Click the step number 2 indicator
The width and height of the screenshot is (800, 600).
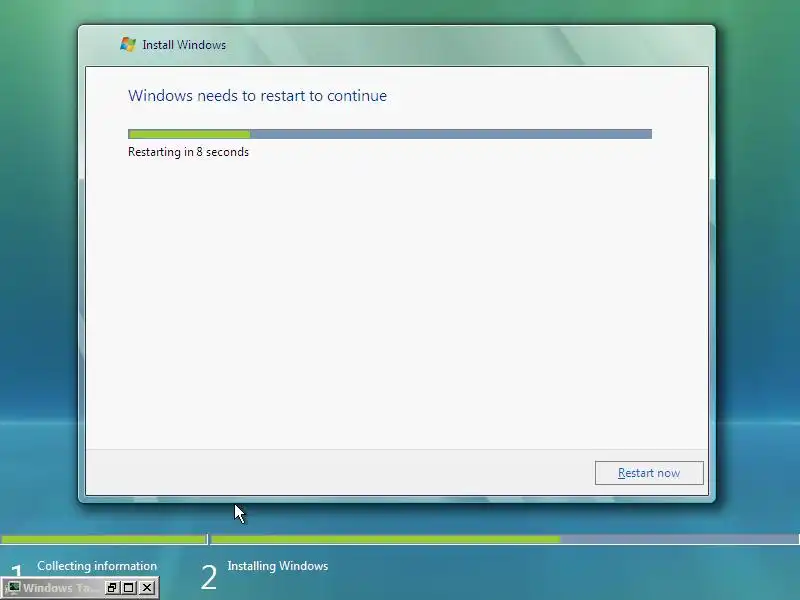[x=209, y=578]
